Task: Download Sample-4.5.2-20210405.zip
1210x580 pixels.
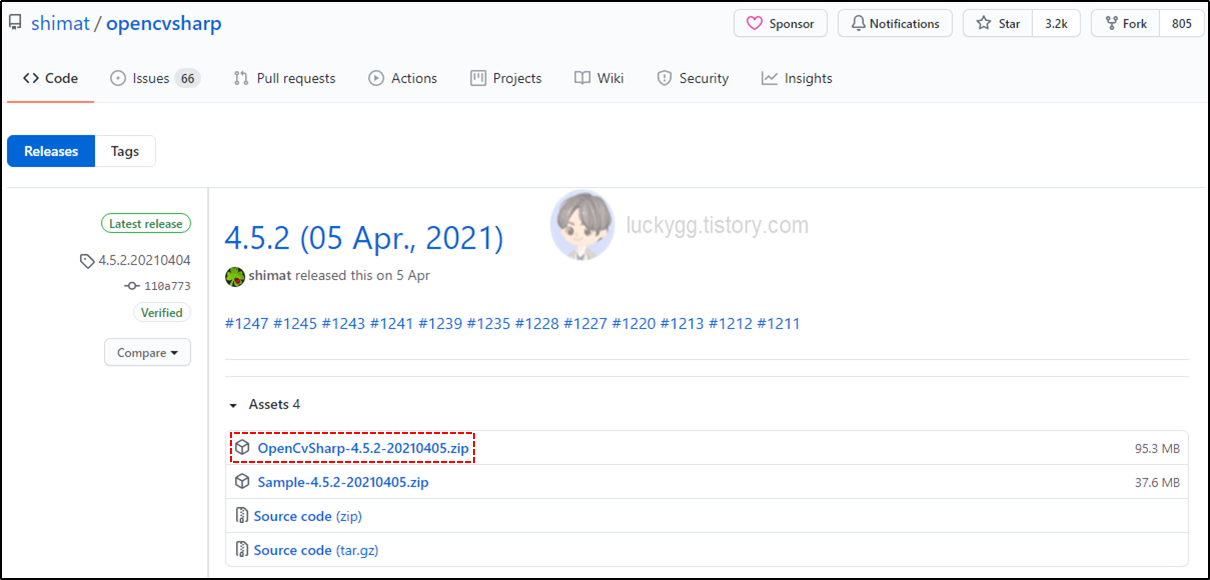Action: click(x=342, y=481)
